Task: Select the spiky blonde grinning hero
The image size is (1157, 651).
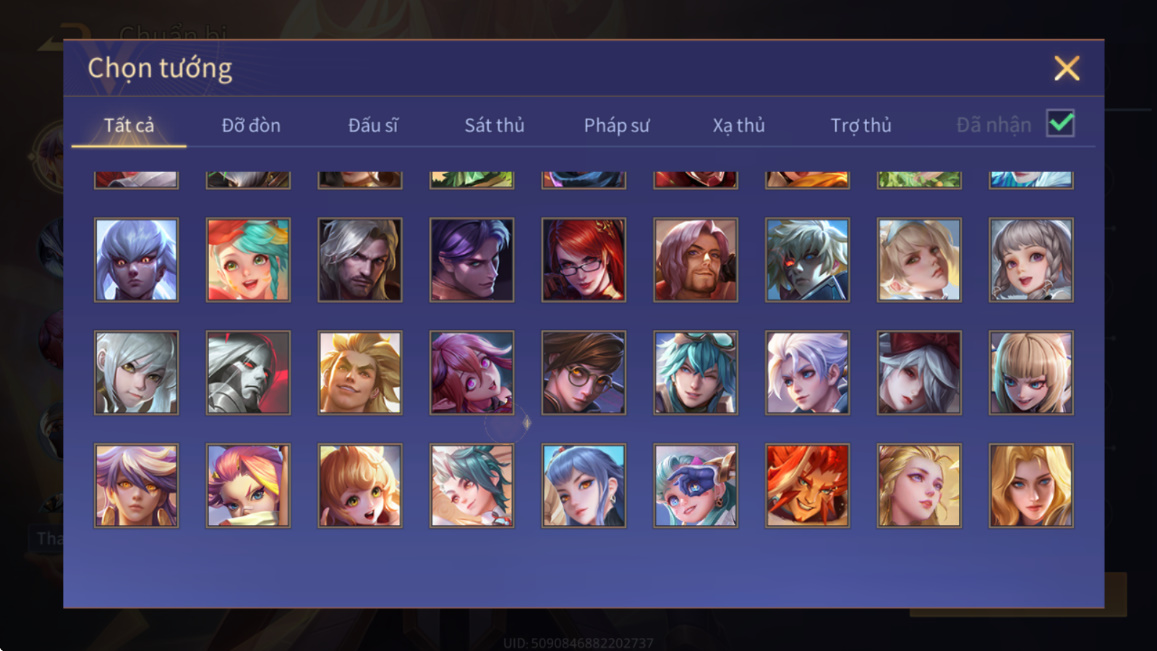Action: [360, 373]
